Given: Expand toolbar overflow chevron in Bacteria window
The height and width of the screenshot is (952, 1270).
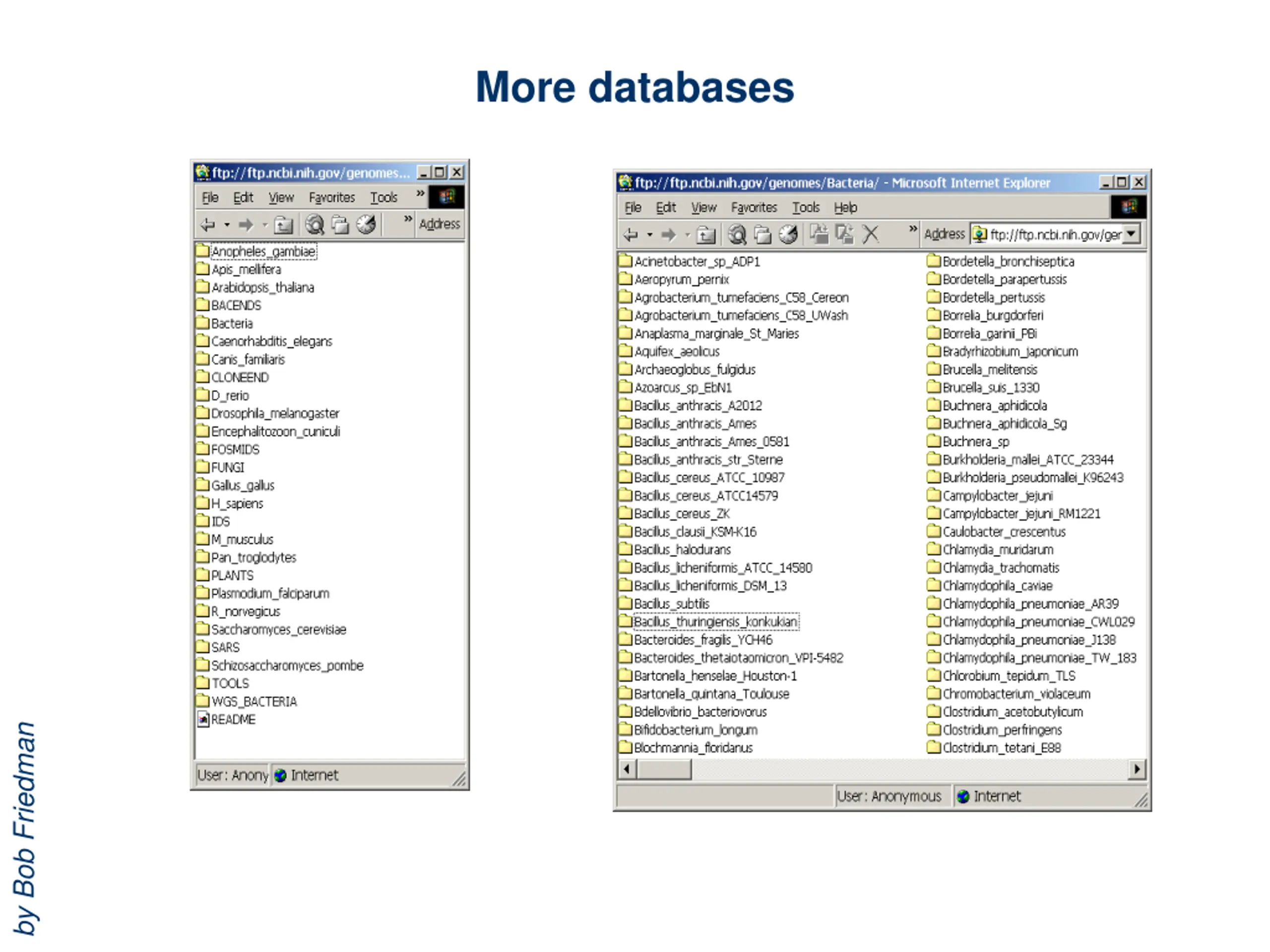Looking at the screenshot, I should [913, 229].
